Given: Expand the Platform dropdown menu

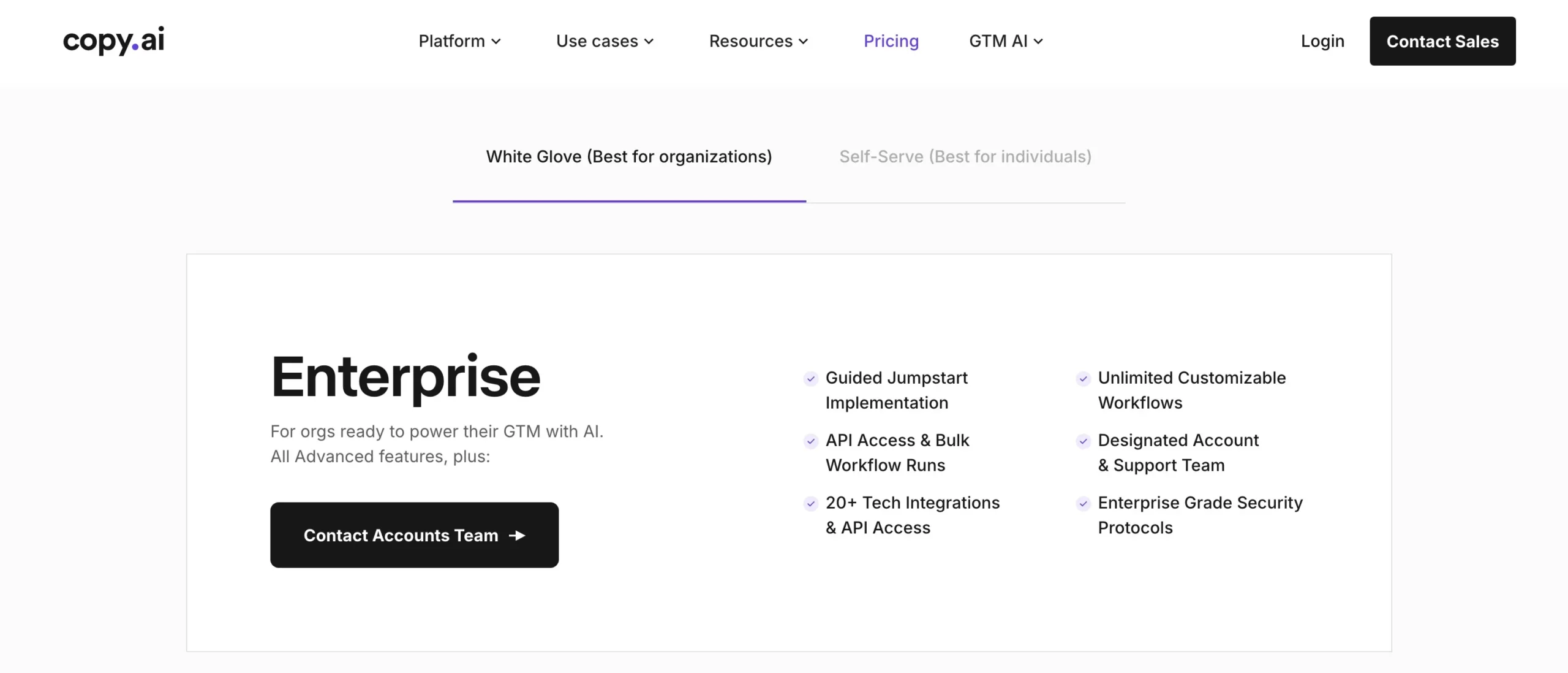Looking at the screenshot, I should coord(458,41).
